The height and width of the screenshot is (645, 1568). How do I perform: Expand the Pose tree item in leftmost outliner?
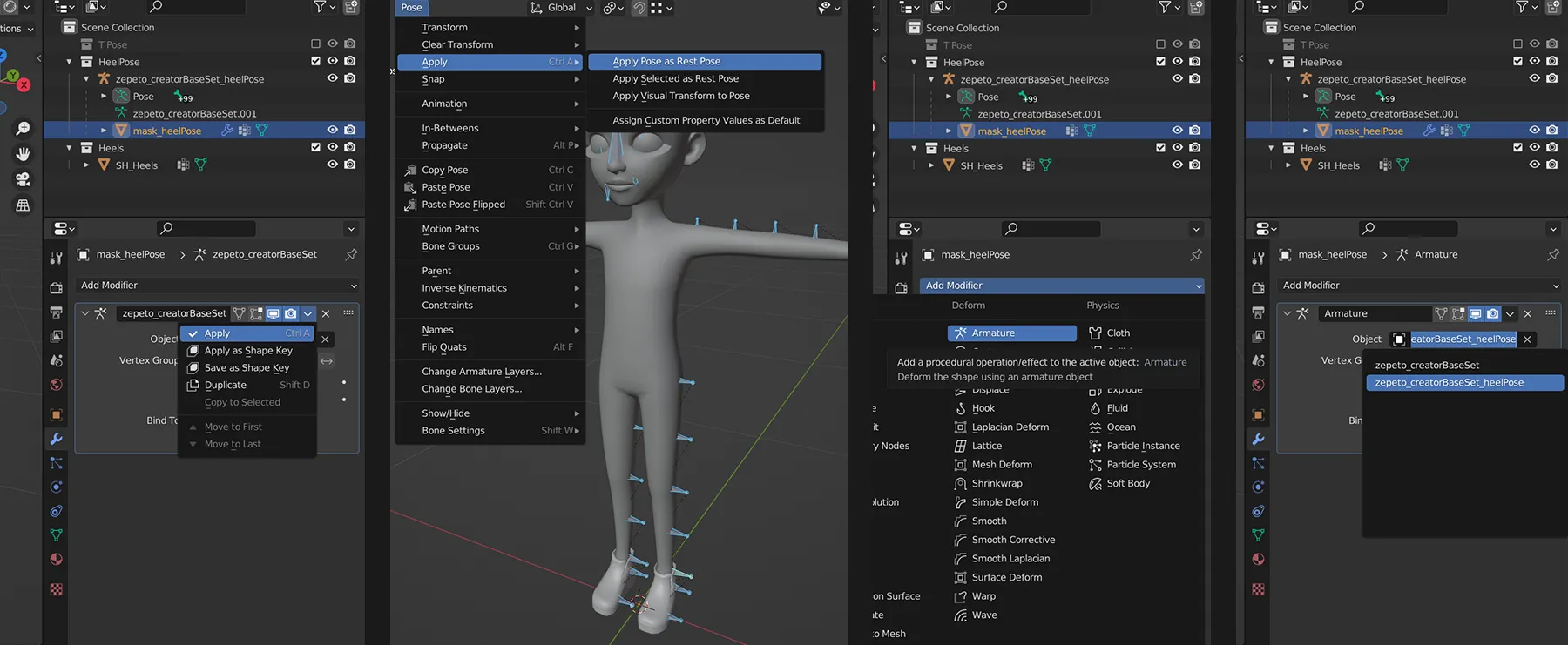click(x=104, y=96)
